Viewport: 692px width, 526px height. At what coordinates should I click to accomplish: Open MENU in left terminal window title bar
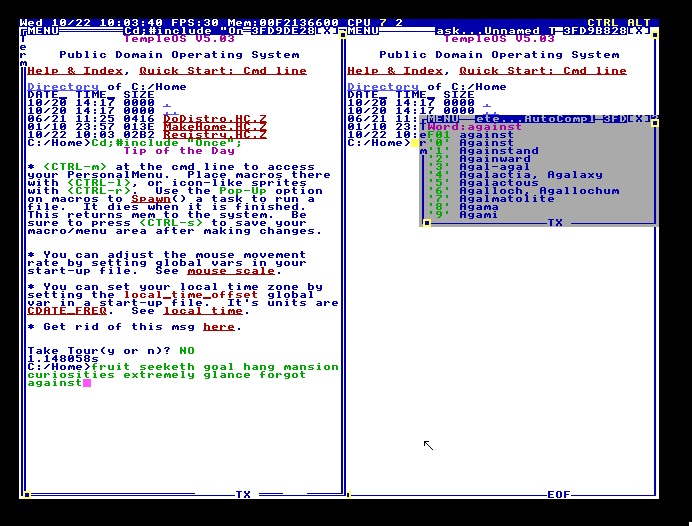43,31
